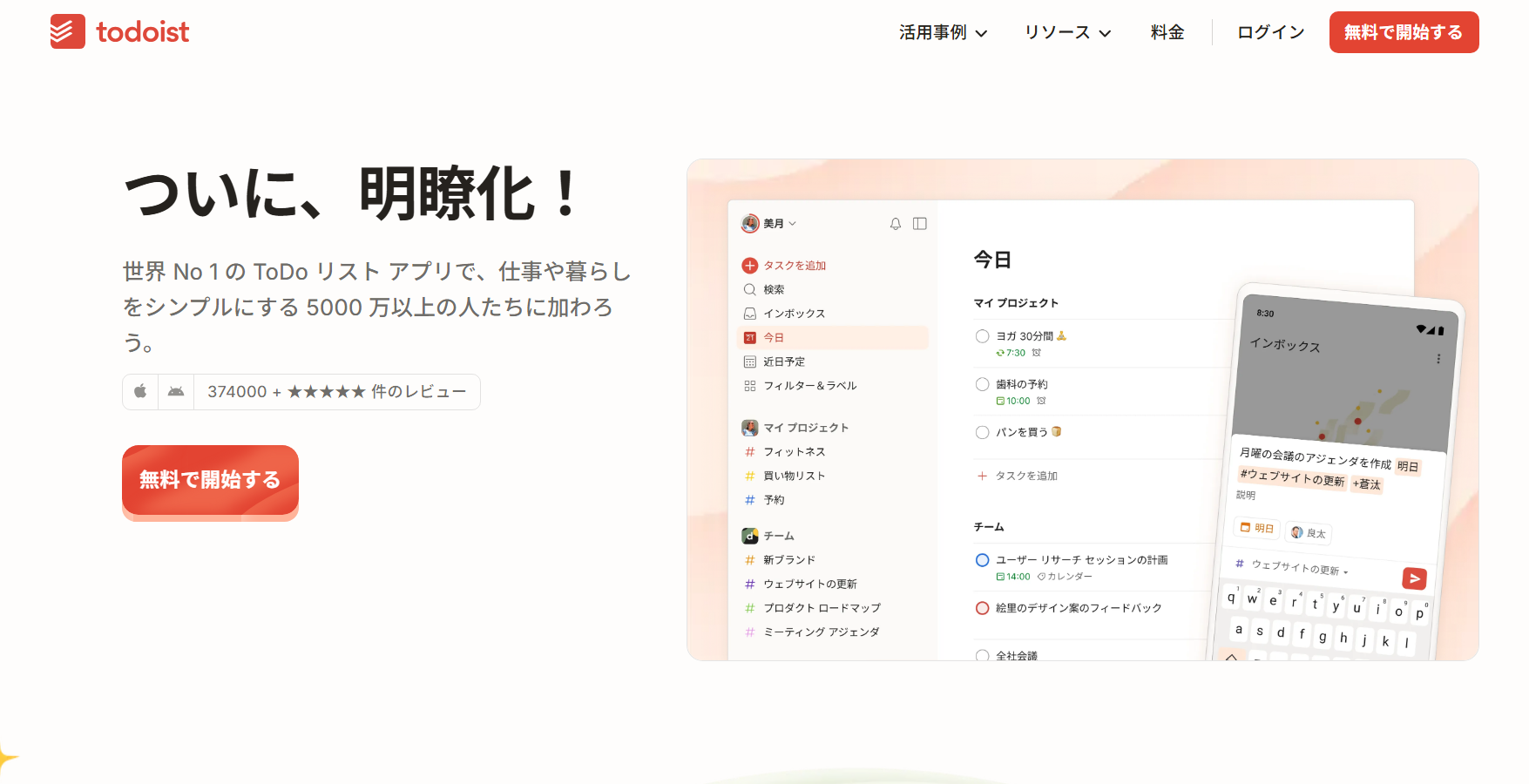Open the 料金 pricing page

coord(1167,32)
